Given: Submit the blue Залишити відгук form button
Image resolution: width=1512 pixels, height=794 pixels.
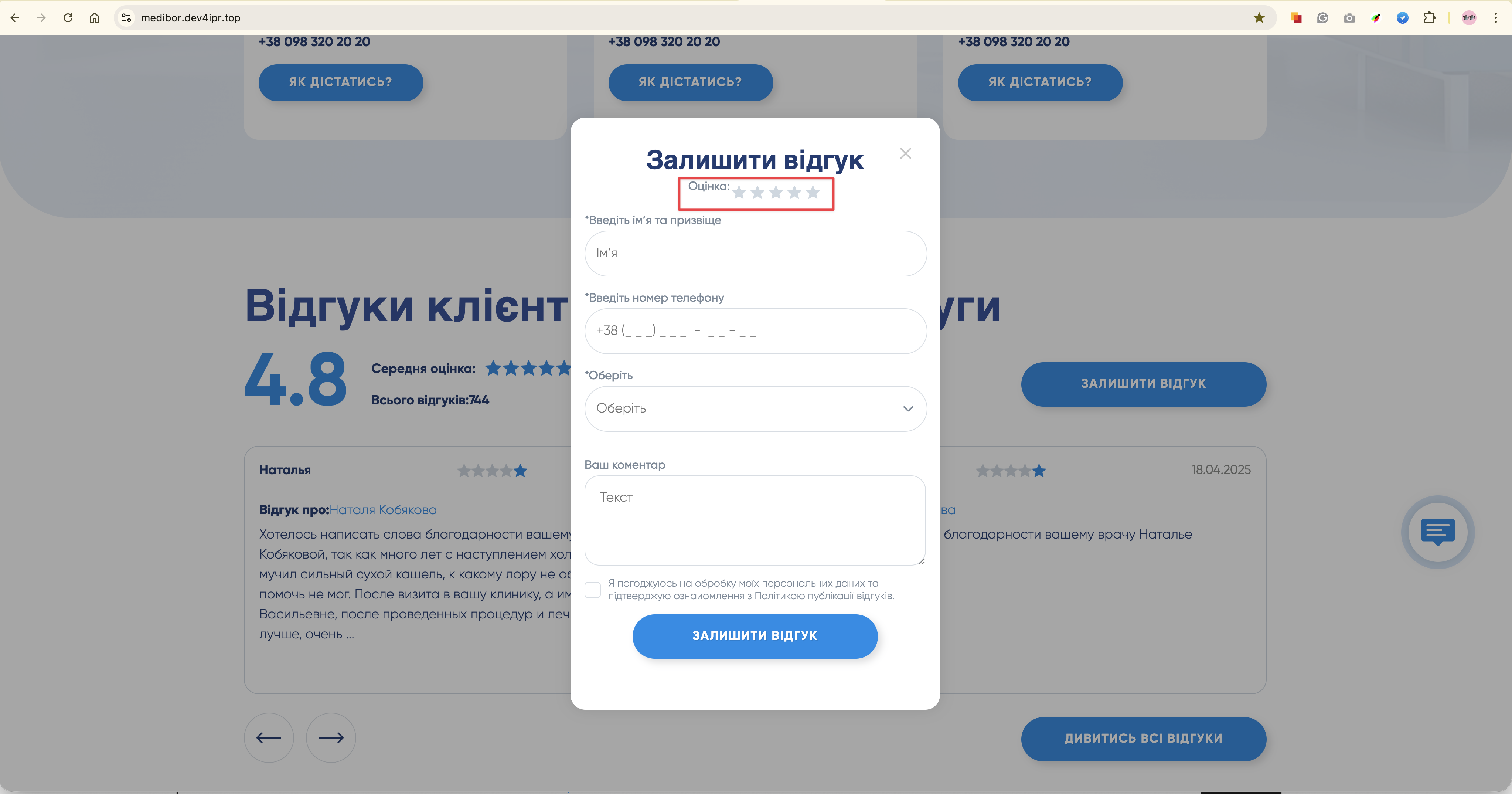Looking at the screenshot, I should point(755,636).
